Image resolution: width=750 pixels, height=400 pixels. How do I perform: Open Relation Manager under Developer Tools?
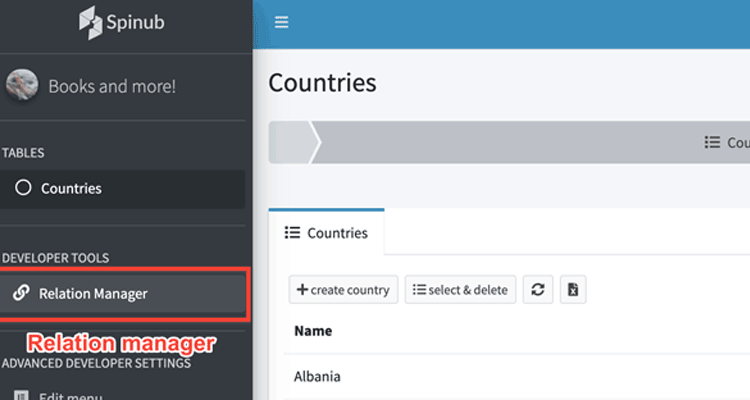click(x=93, y=293)
